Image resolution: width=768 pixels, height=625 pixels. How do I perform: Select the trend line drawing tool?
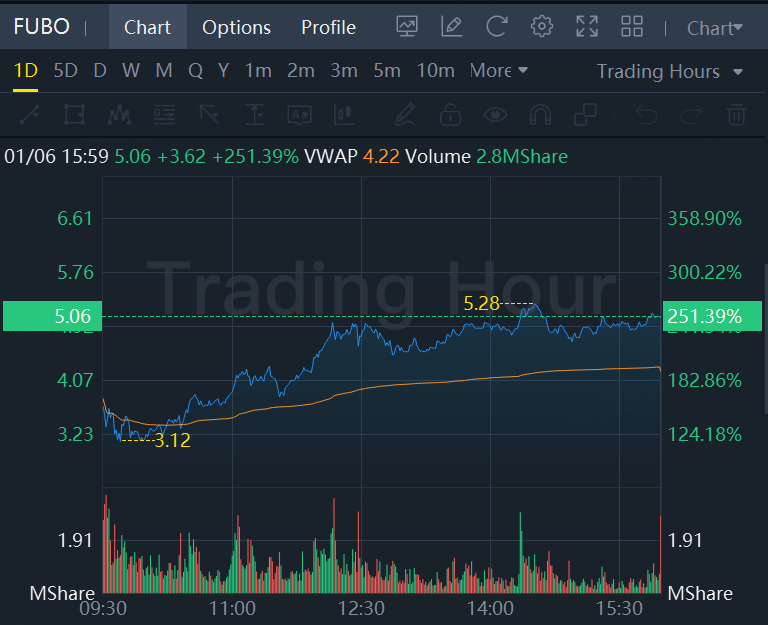tap(30, 115)
